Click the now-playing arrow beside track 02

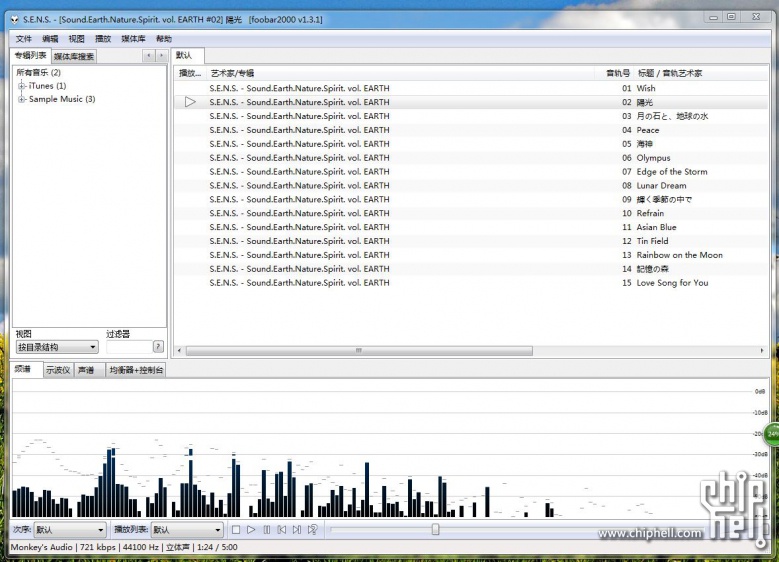click(x=190, y=102)
